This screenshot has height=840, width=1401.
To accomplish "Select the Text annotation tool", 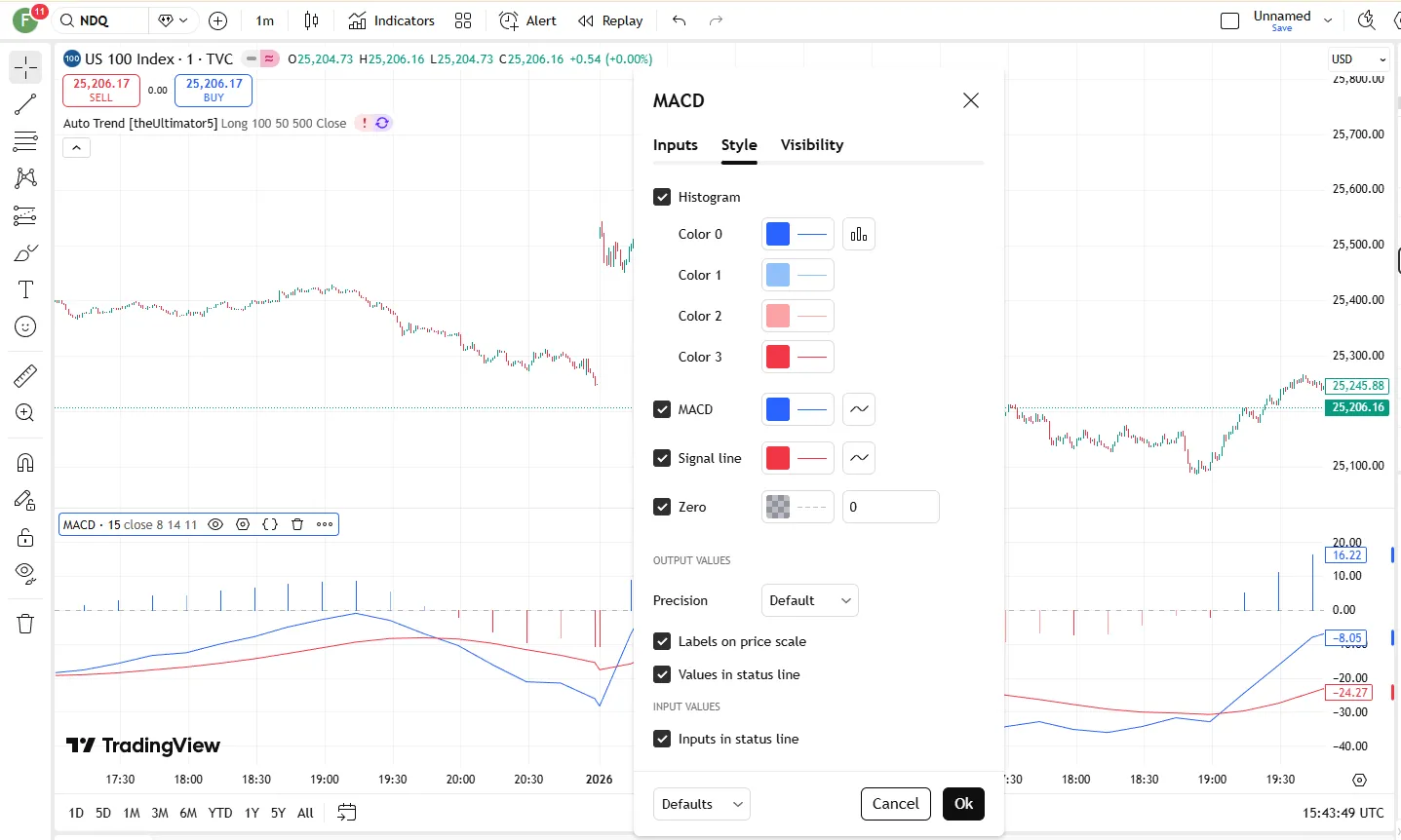I will tap(25, 289).
